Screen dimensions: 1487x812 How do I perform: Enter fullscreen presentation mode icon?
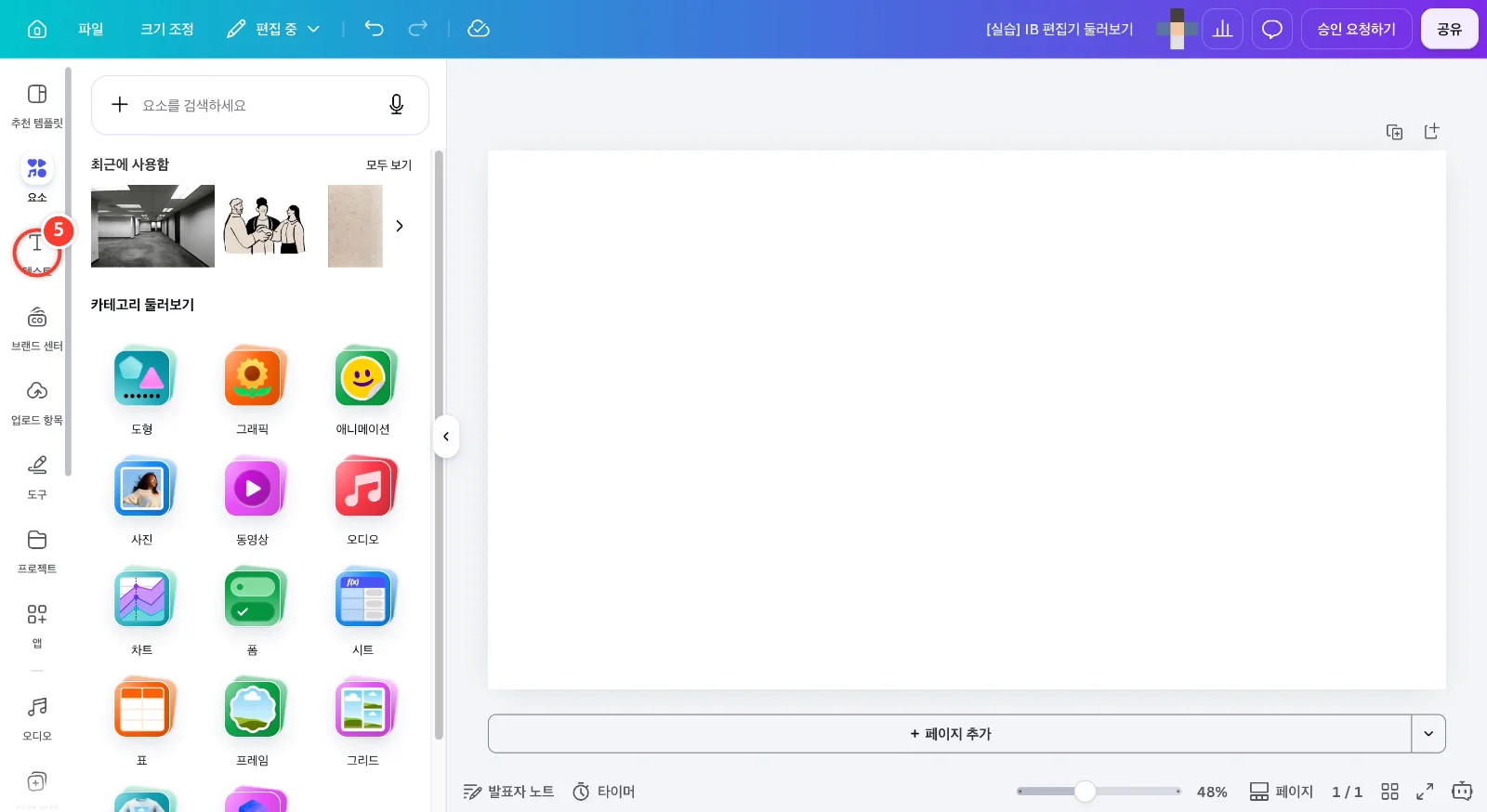(x=1425, y=792)
